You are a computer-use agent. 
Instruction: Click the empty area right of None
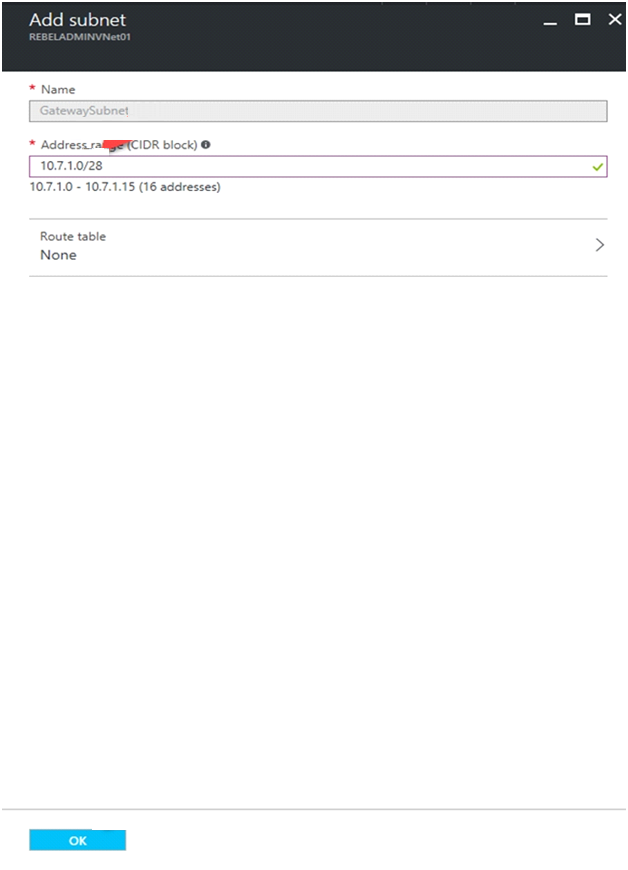[x=333, y=255]
